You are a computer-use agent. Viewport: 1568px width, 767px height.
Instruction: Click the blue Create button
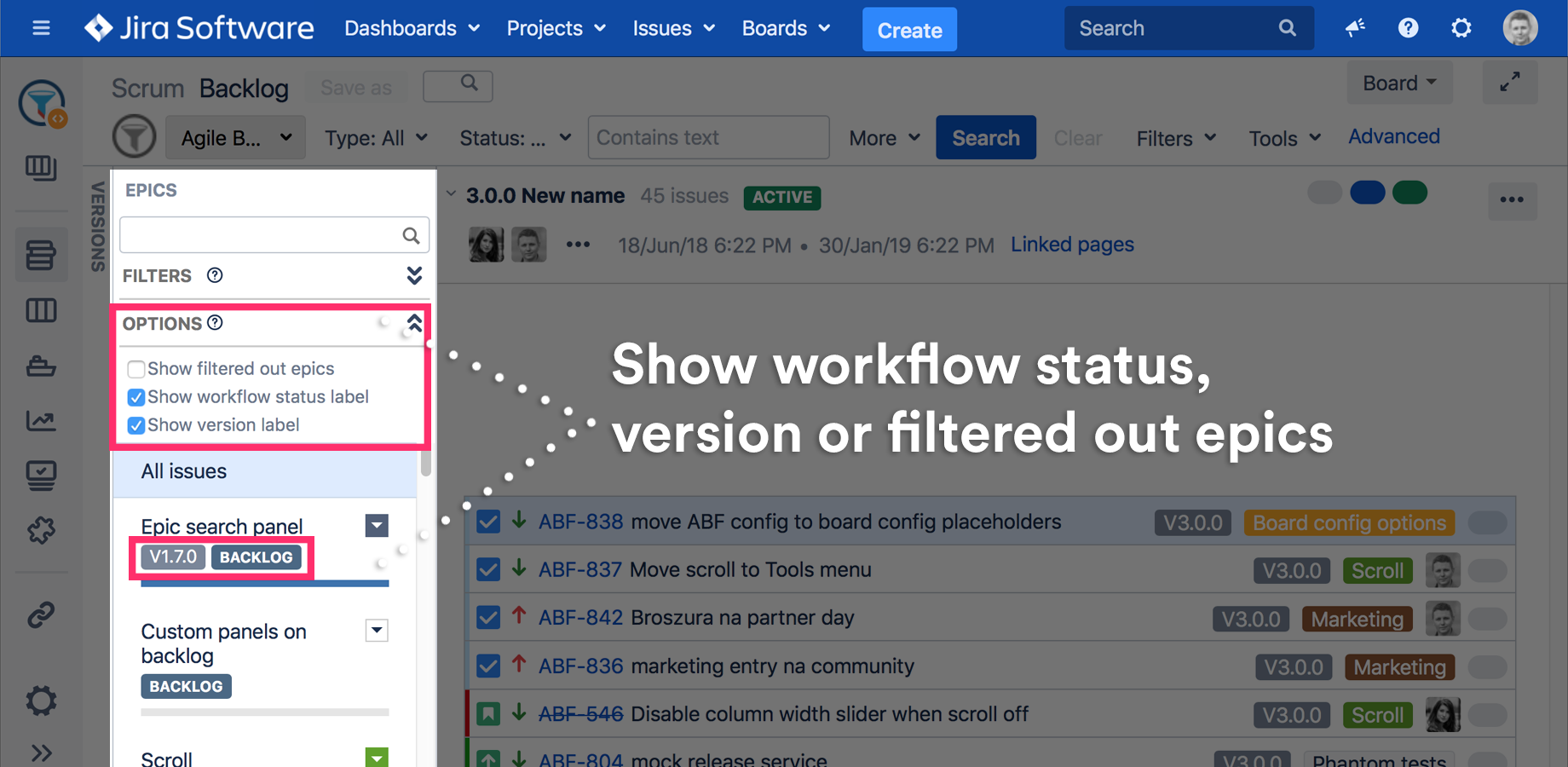click(909, 30)
